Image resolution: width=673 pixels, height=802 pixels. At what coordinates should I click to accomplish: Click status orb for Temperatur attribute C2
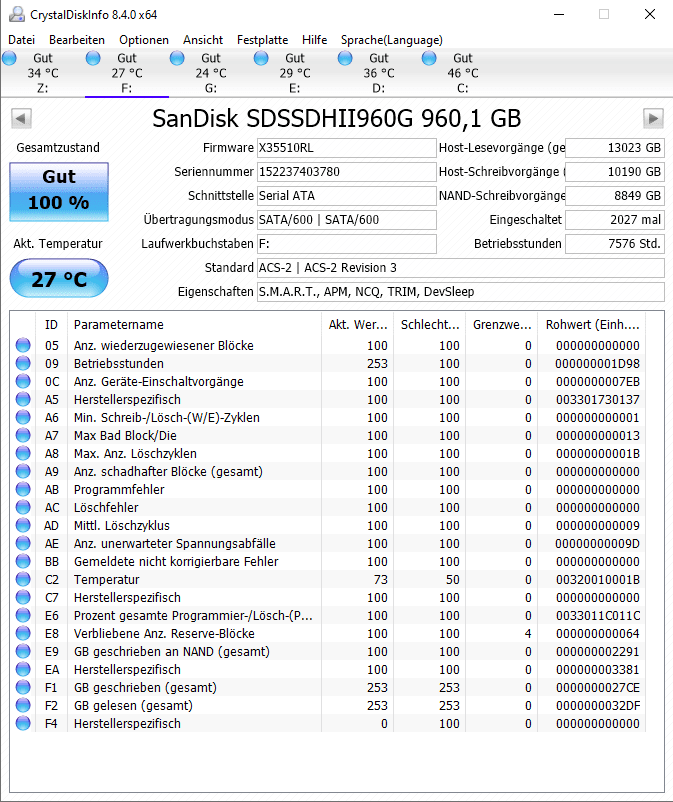(23, 580)
